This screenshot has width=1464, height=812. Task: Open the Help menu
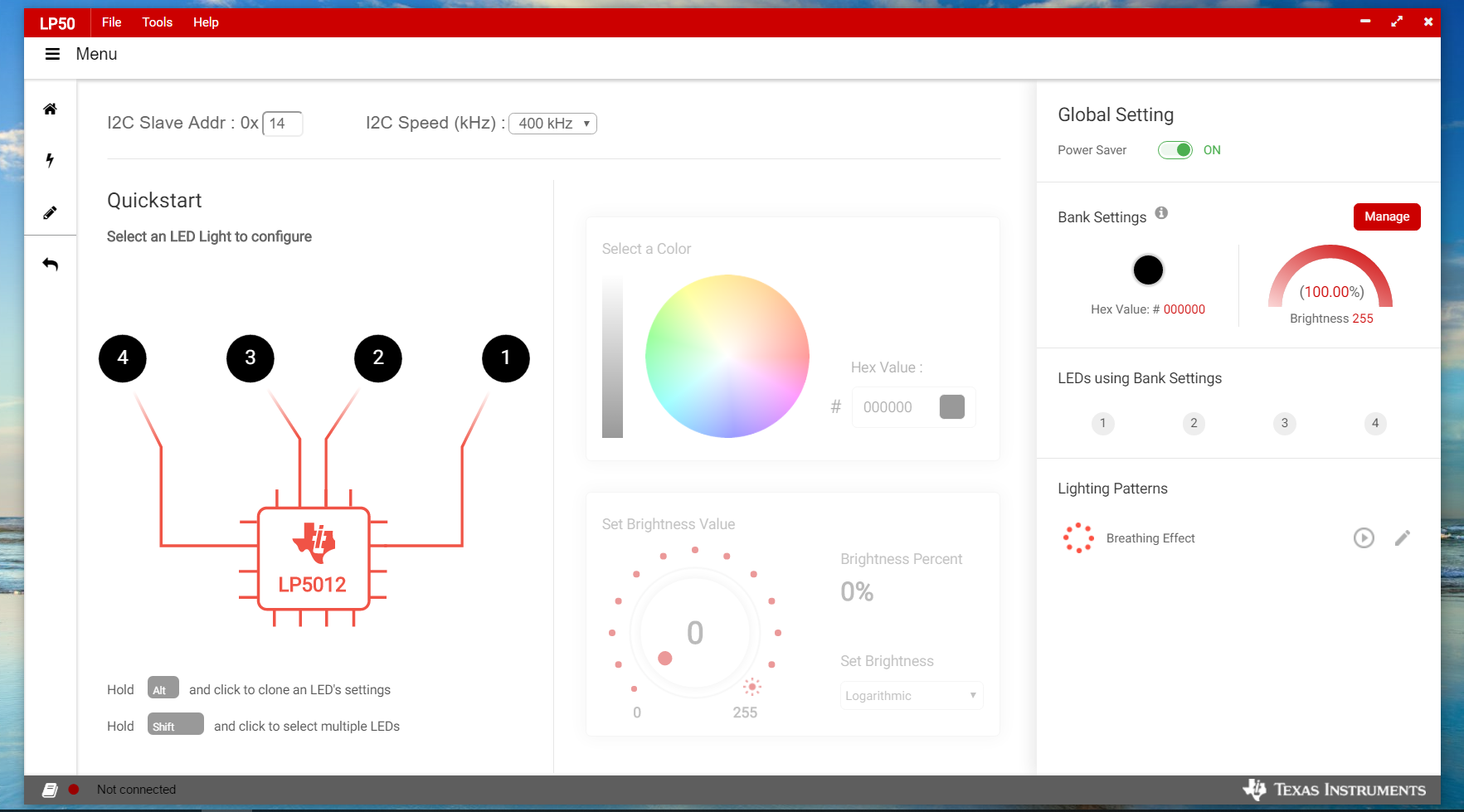click(206, 22)
